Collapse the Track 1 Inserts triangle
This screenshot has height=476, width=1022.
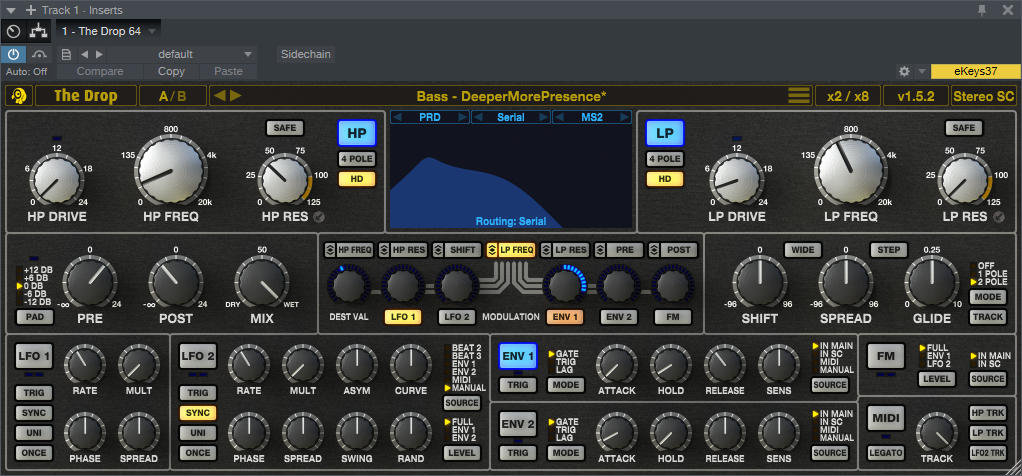point(11,10)
